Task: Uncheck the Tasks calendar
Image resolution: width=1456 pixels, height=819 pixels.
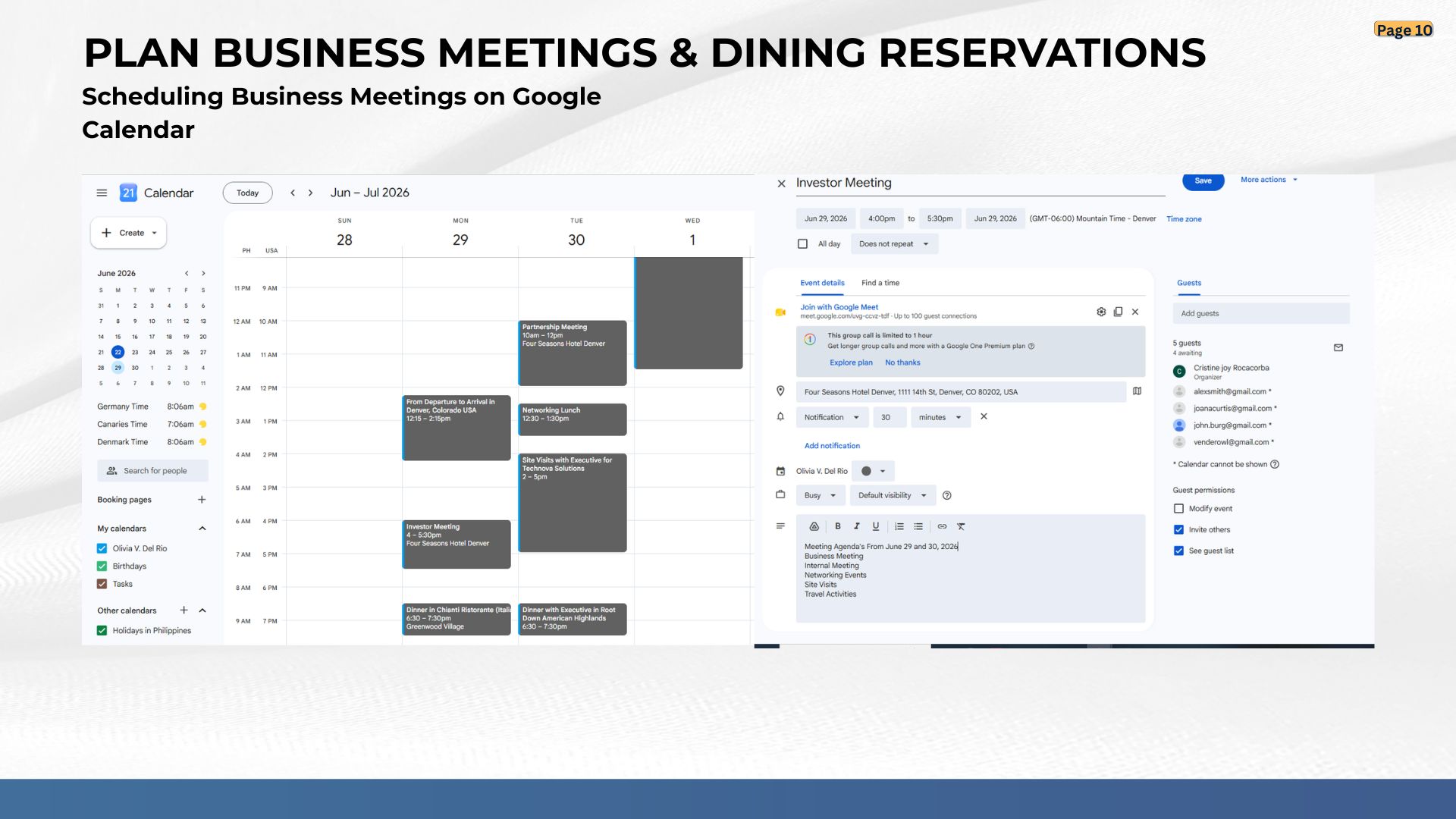Action: pyautogui.click(x=102, y=584)
